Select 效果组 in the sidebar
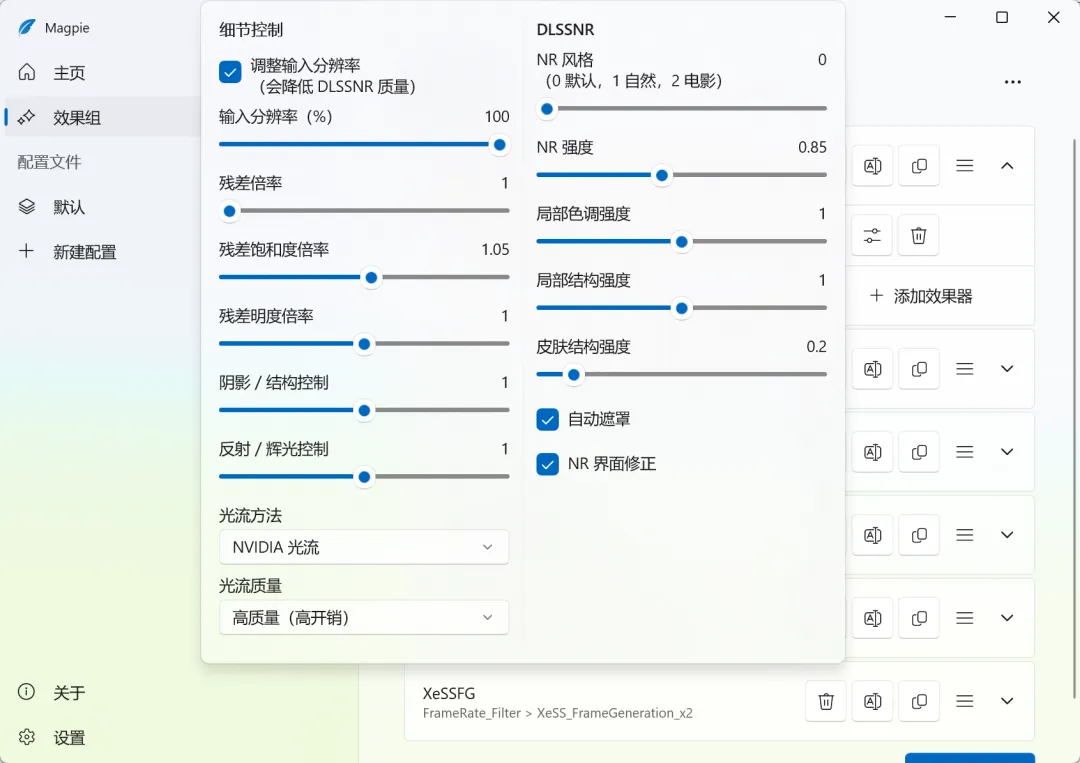The image size is (1080, 763). (102, 117)
